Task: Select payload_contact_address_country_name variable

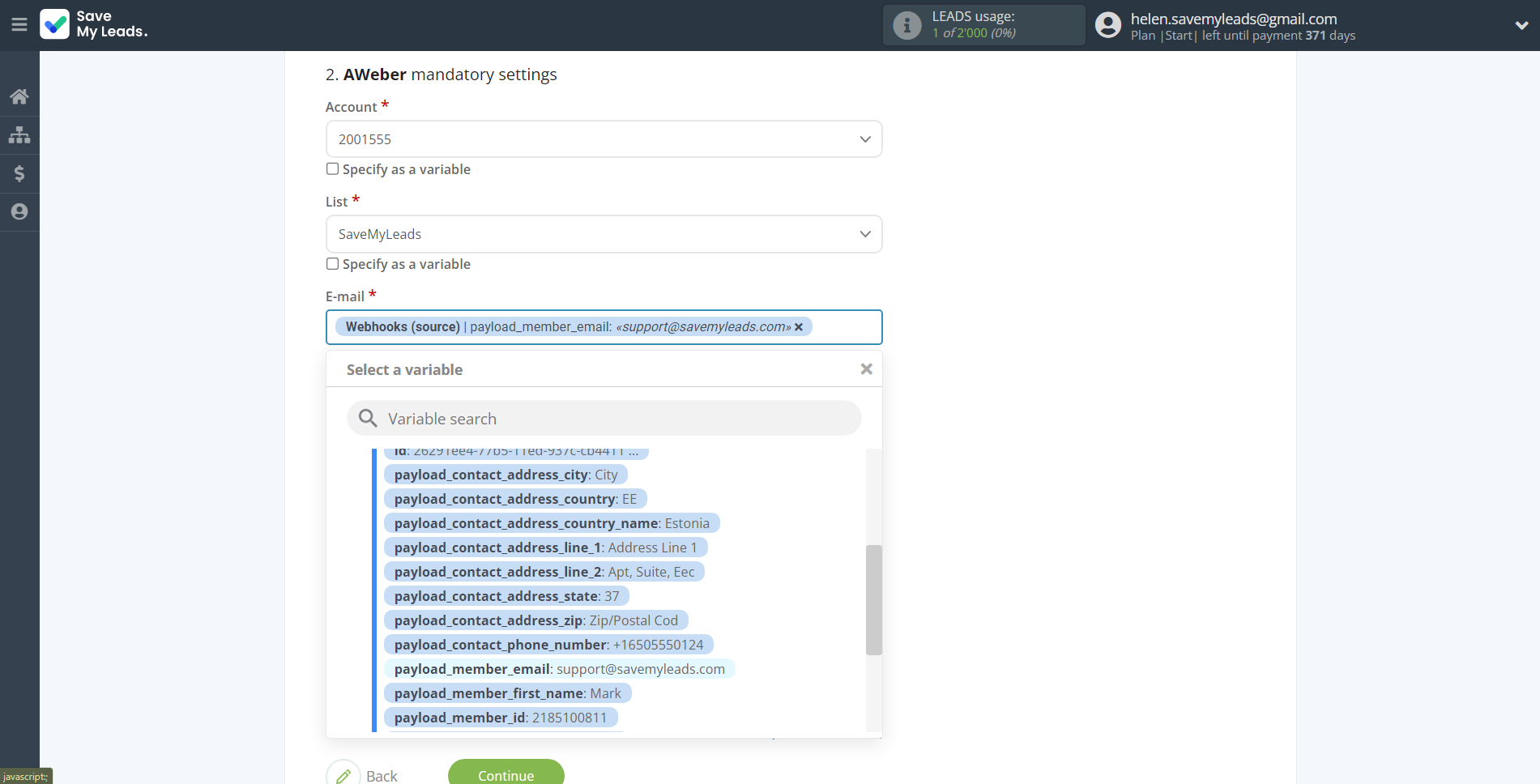Action: (552, 523)
